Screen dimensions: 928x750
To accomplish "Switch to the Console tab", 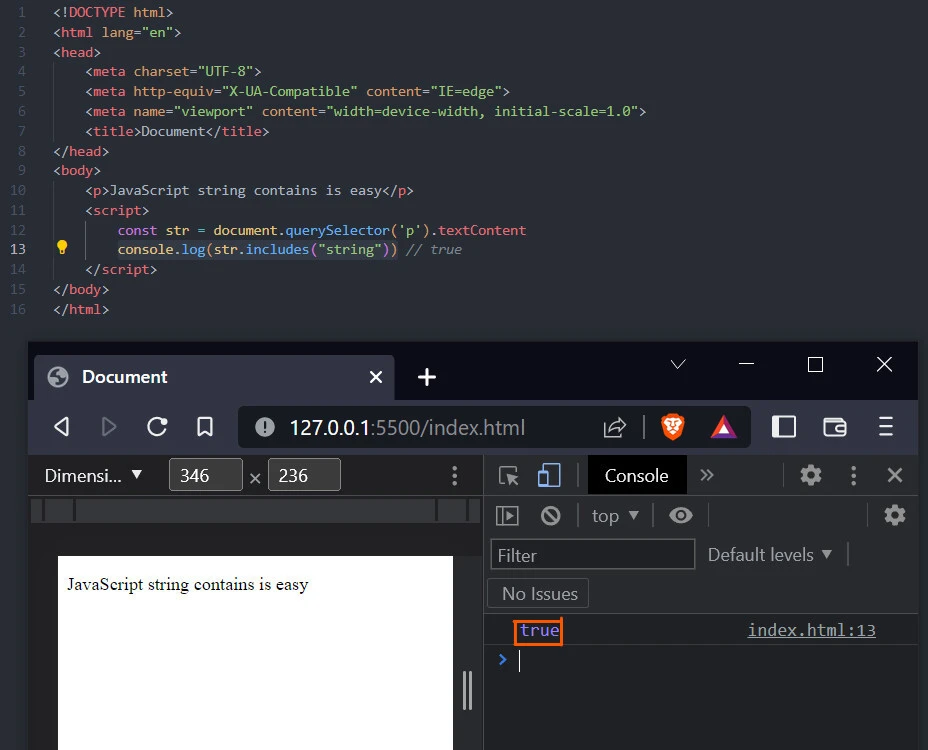I will click(x=636, y=475).
